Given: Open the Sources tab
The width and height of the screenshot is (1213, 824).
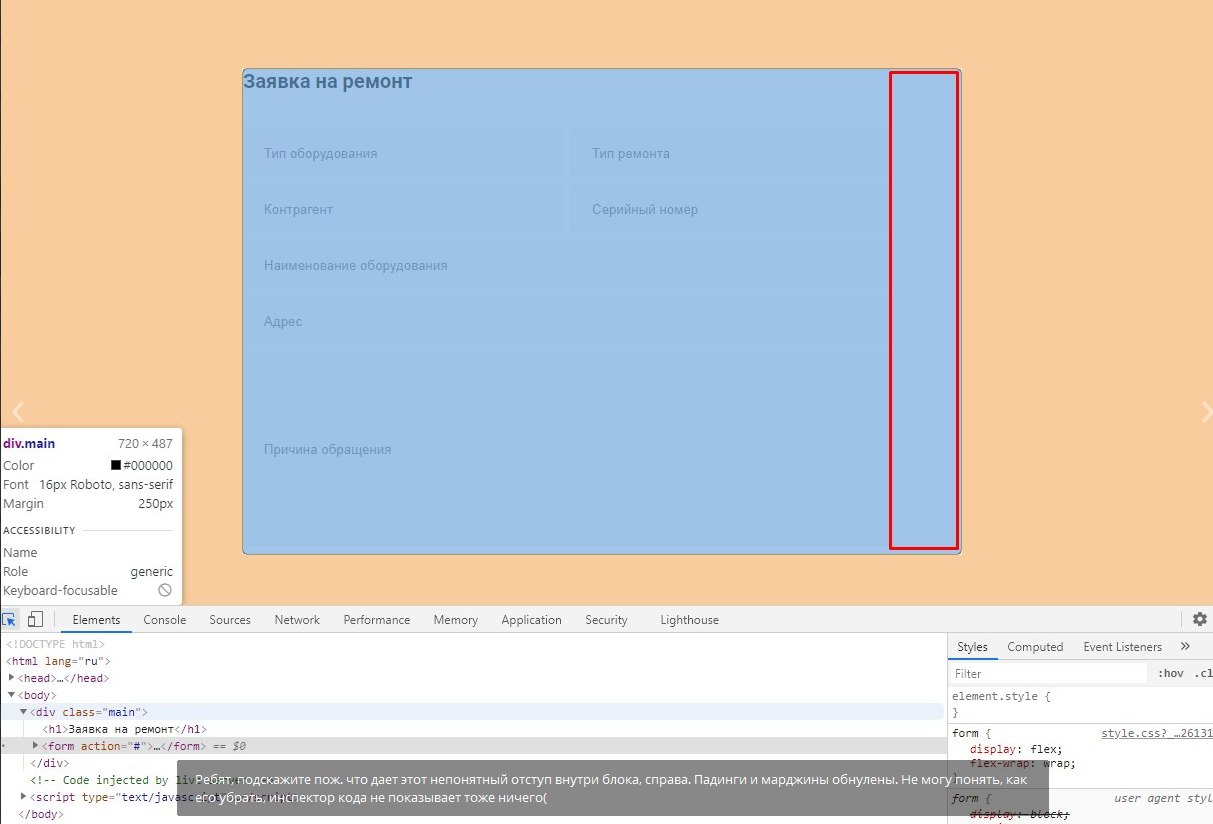Looking at the screenshot, I should click(x=230, y=620).
